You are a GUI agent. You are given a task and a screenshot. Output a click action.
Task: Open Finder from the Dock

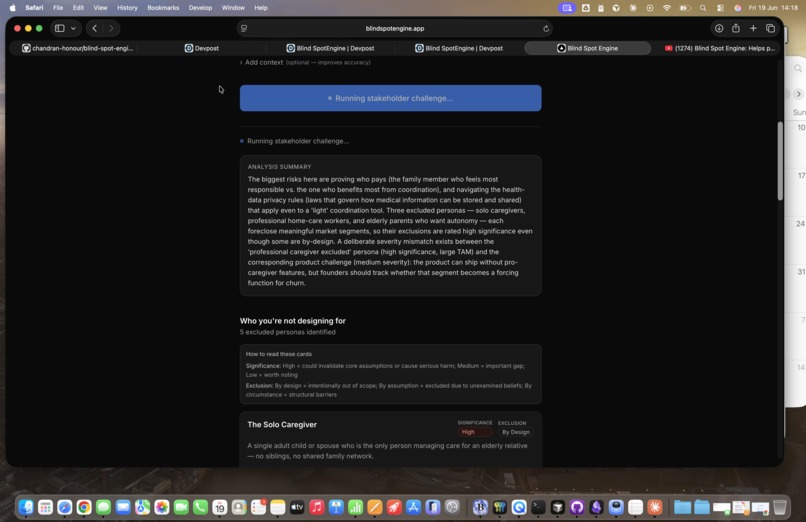pyautogui.click(x=26, y=508)
